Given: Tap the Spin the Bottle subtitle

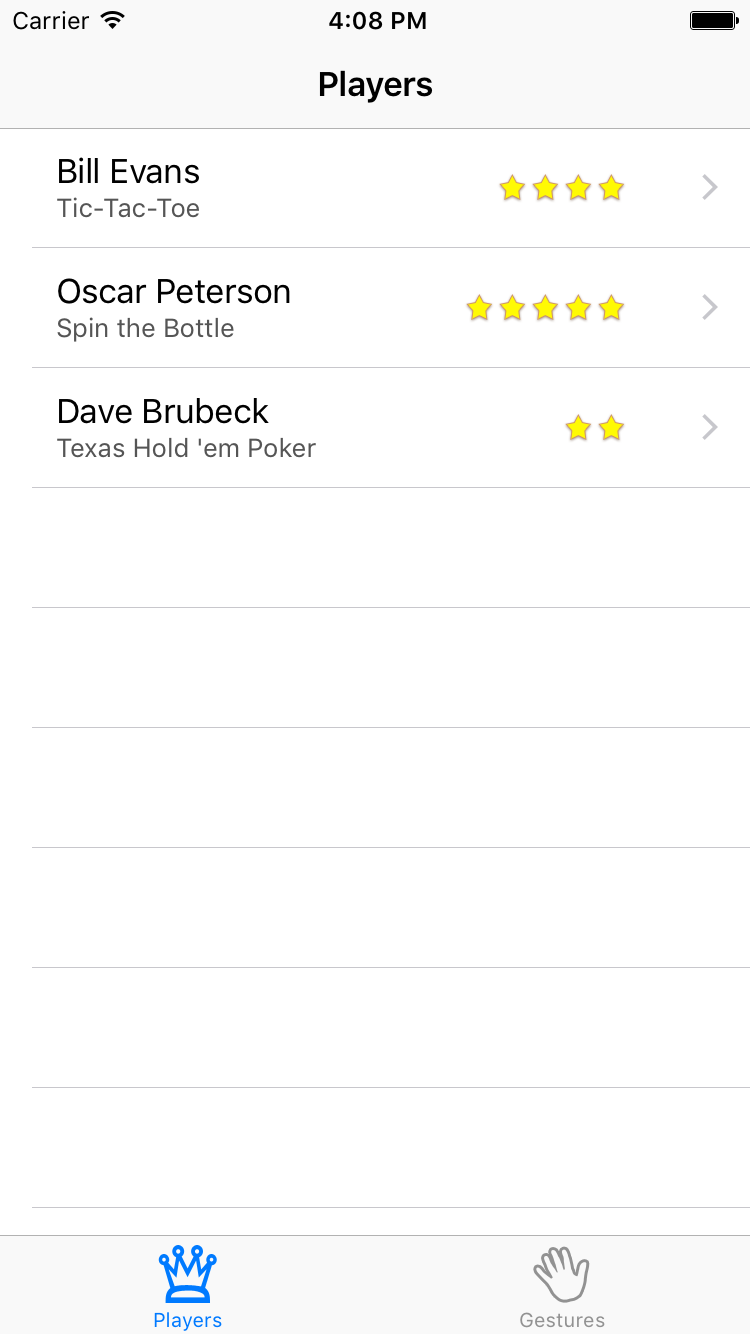Looking at the screenshot, I should point(146,329).
